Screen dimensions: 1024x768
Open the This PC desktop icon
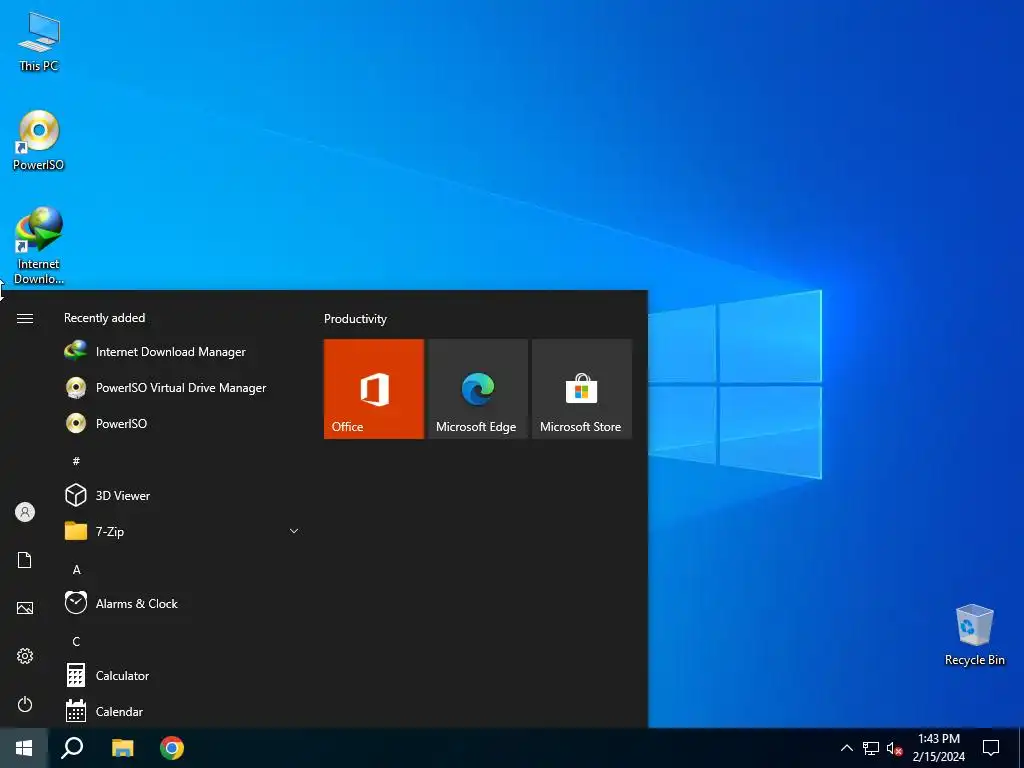click(39, 40)
